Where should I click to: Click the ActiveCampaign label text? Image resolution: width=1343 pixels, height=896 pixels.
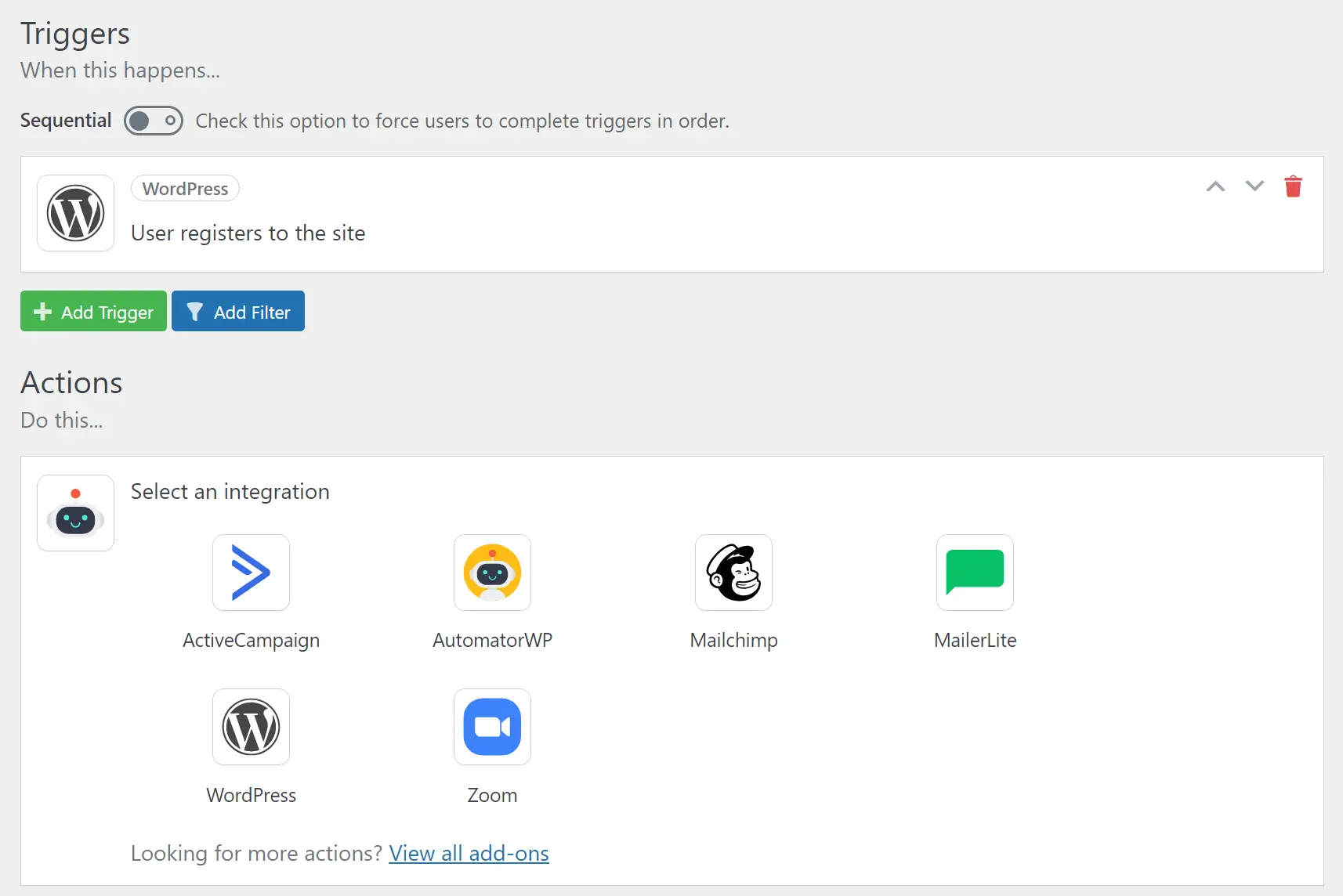click(x=251, y=641)
